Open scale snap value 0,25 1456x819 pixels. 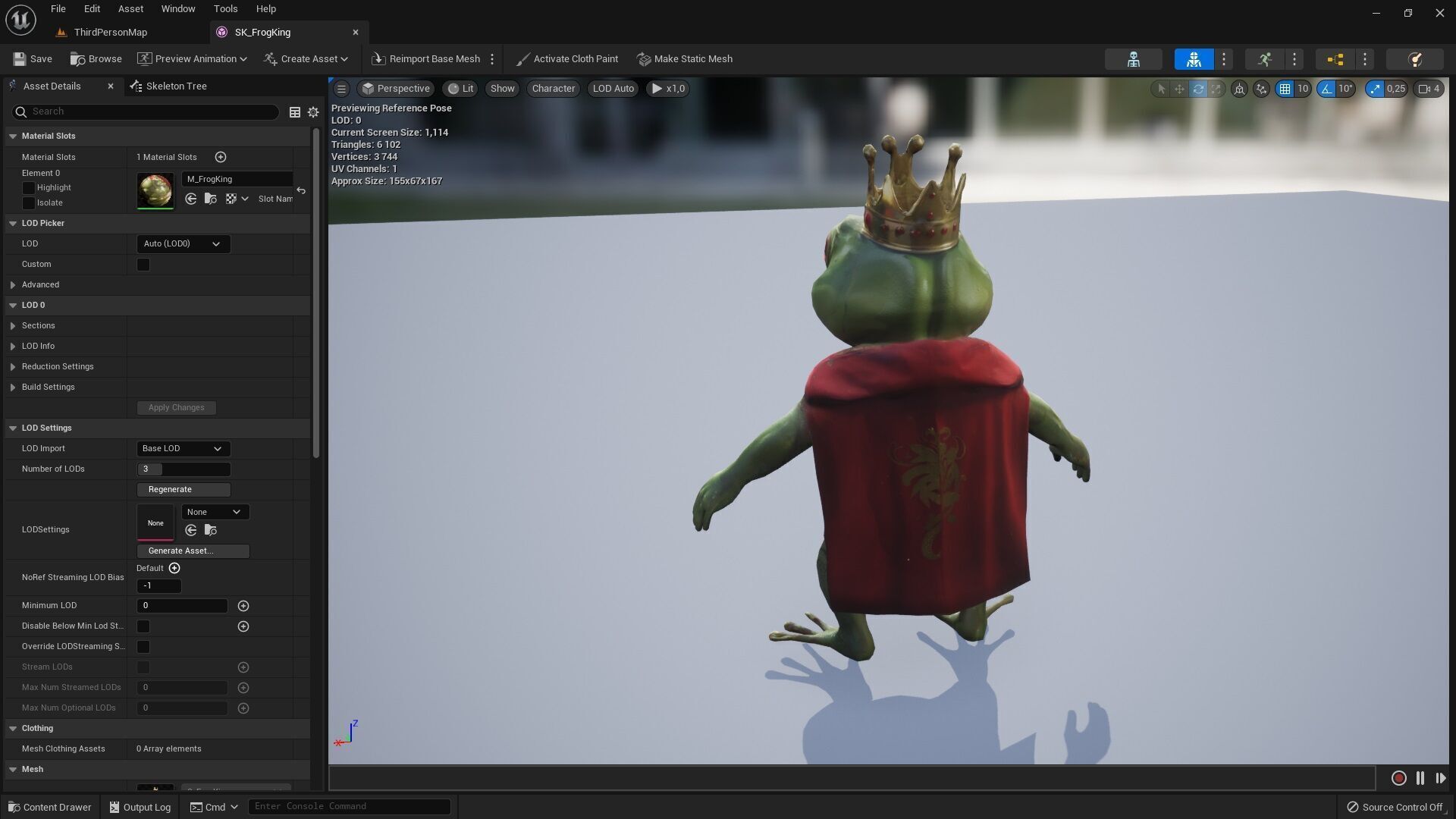1395,89
